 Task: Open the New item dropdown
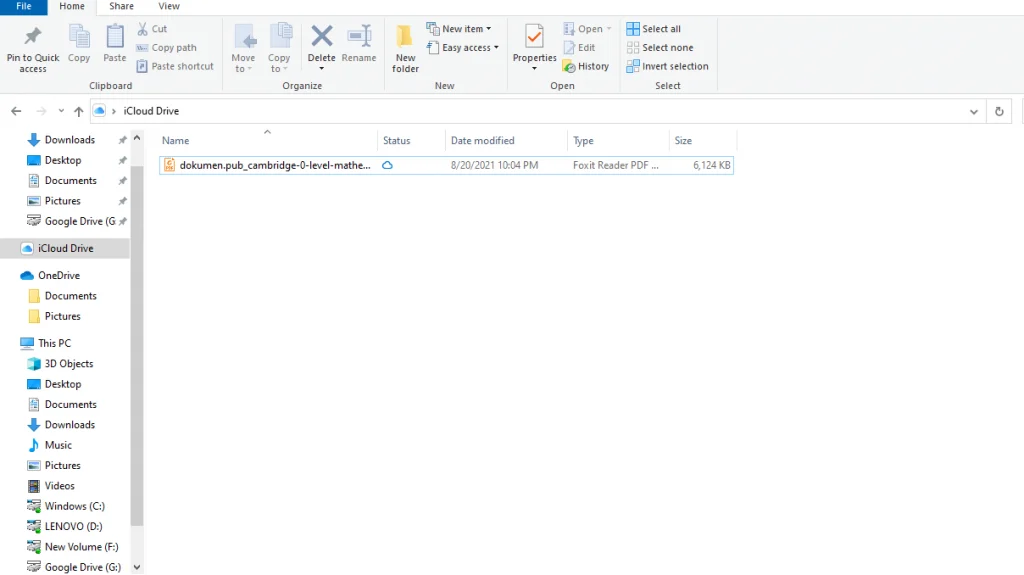click(x=459, y=29)
